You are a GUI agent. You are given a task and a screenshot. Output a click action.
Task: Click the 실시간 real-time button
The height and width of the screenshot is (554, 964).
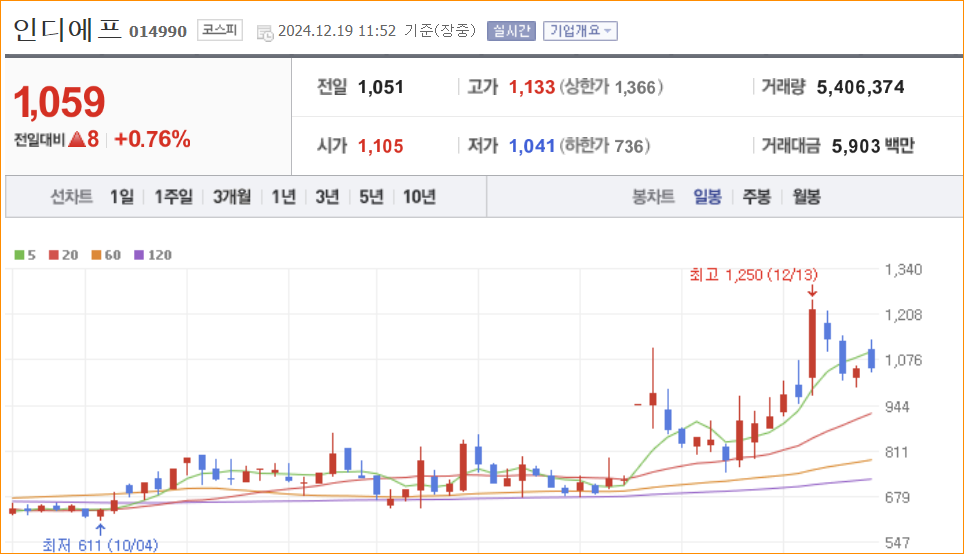coord(511,31)
